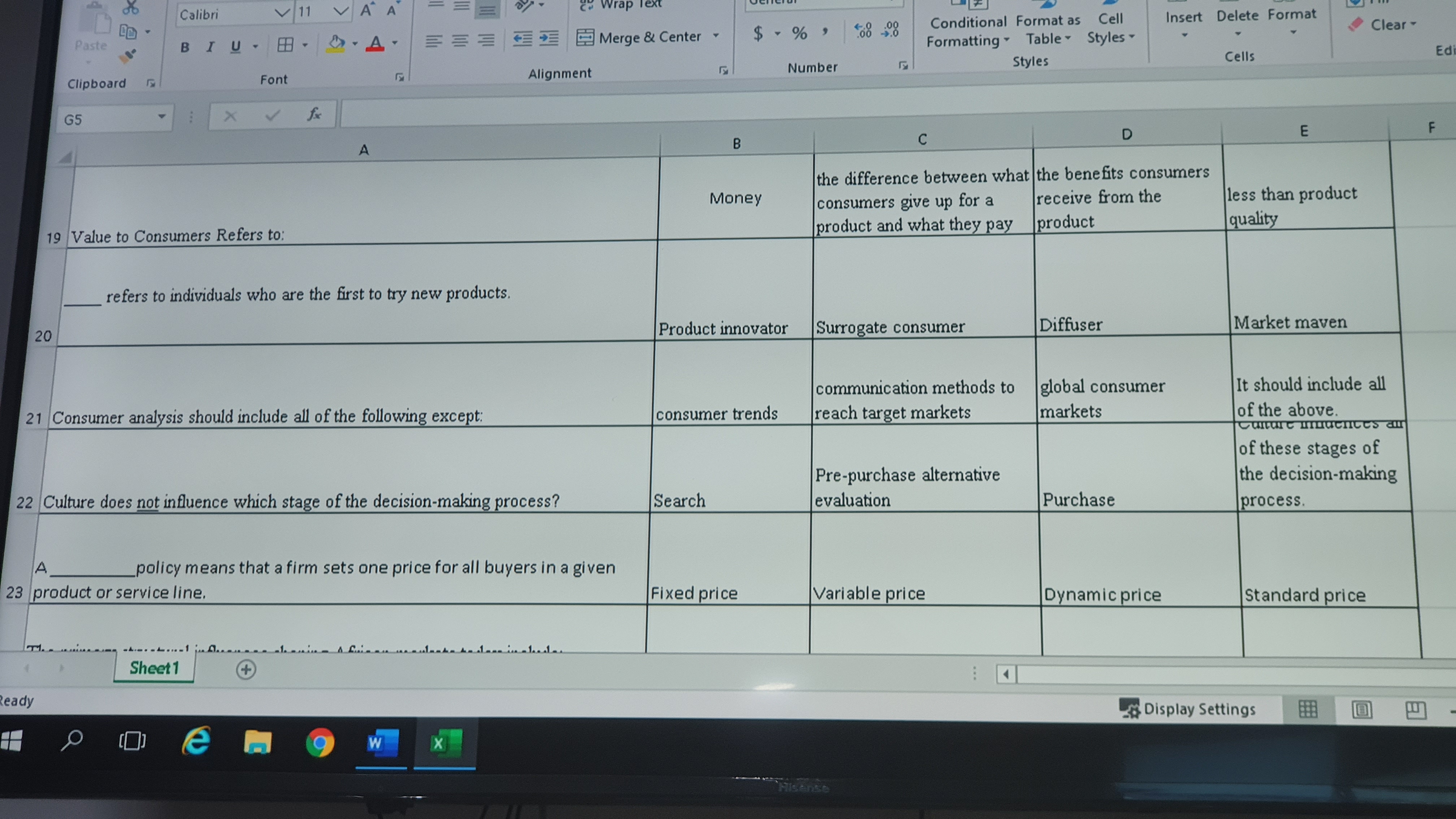This screenshot has height=819, width=1456.
Task: Open Conditional Formatting menu
Action: [x=968, y=32]
